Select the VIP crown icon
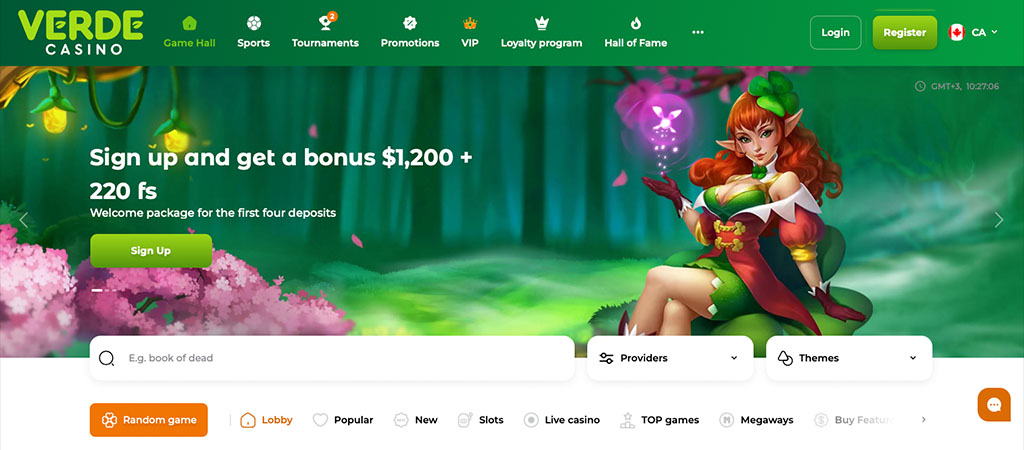This screenshot has height=450, width=1024. click(x=470, y=24)
